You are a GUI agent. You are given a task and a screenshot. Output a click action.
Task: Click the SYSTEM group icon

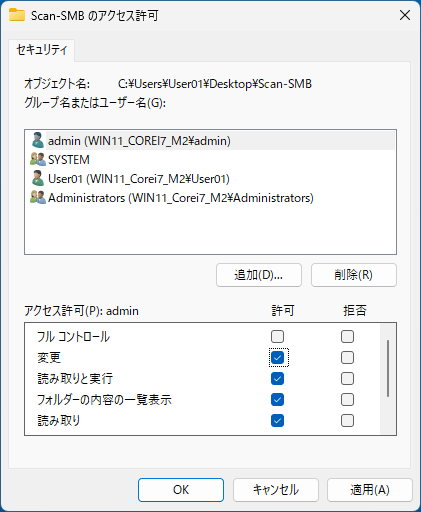(38, 160)
